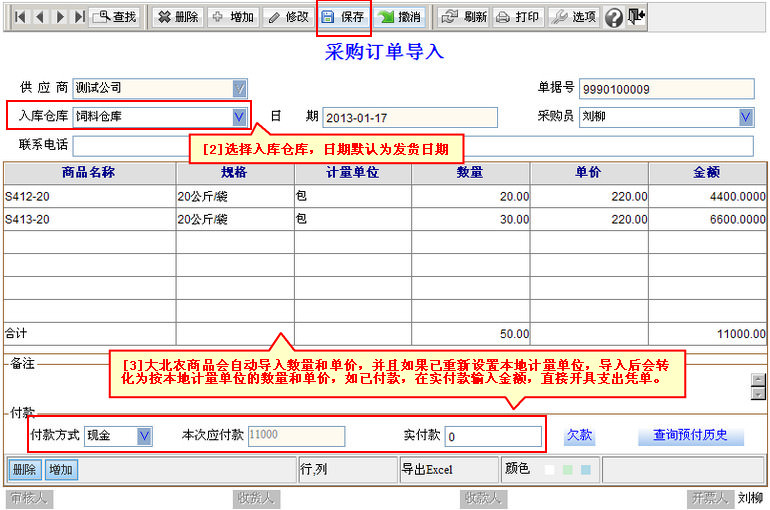The width and height of the screenshot is (770, 510).
Task: Click the 撤消 undo button
Action: [x=399, y=17]
